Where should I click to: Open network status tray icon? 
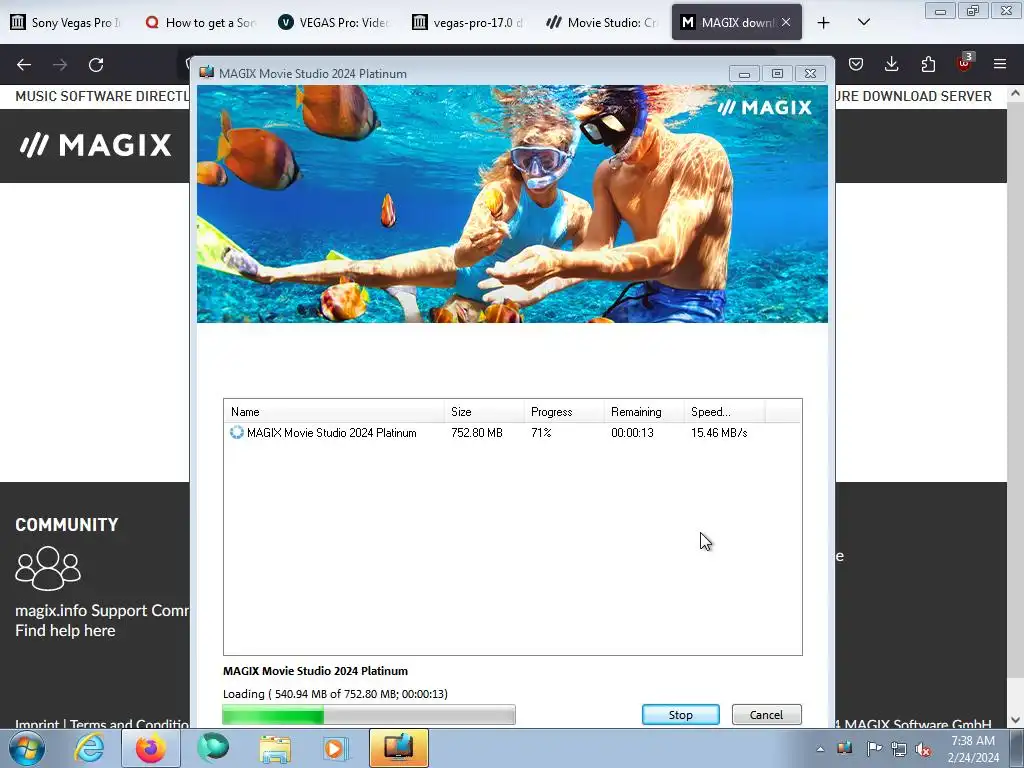point(899,749)
